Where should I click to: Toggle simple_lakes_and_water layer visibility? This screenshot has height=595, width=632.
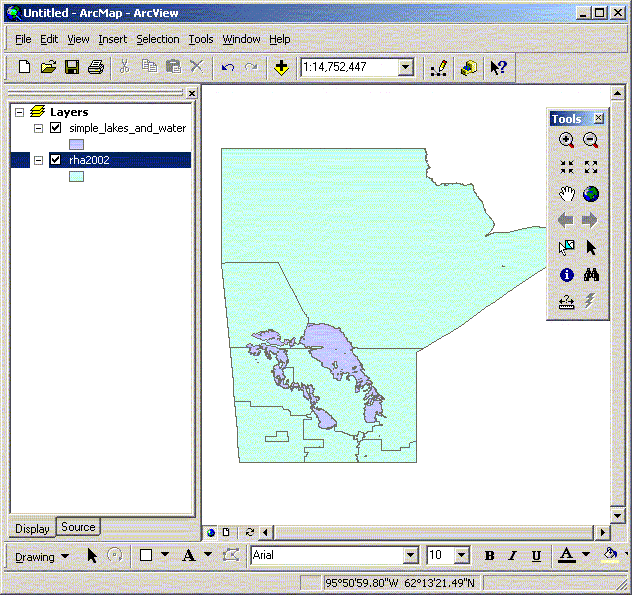[x=56, y=128]
